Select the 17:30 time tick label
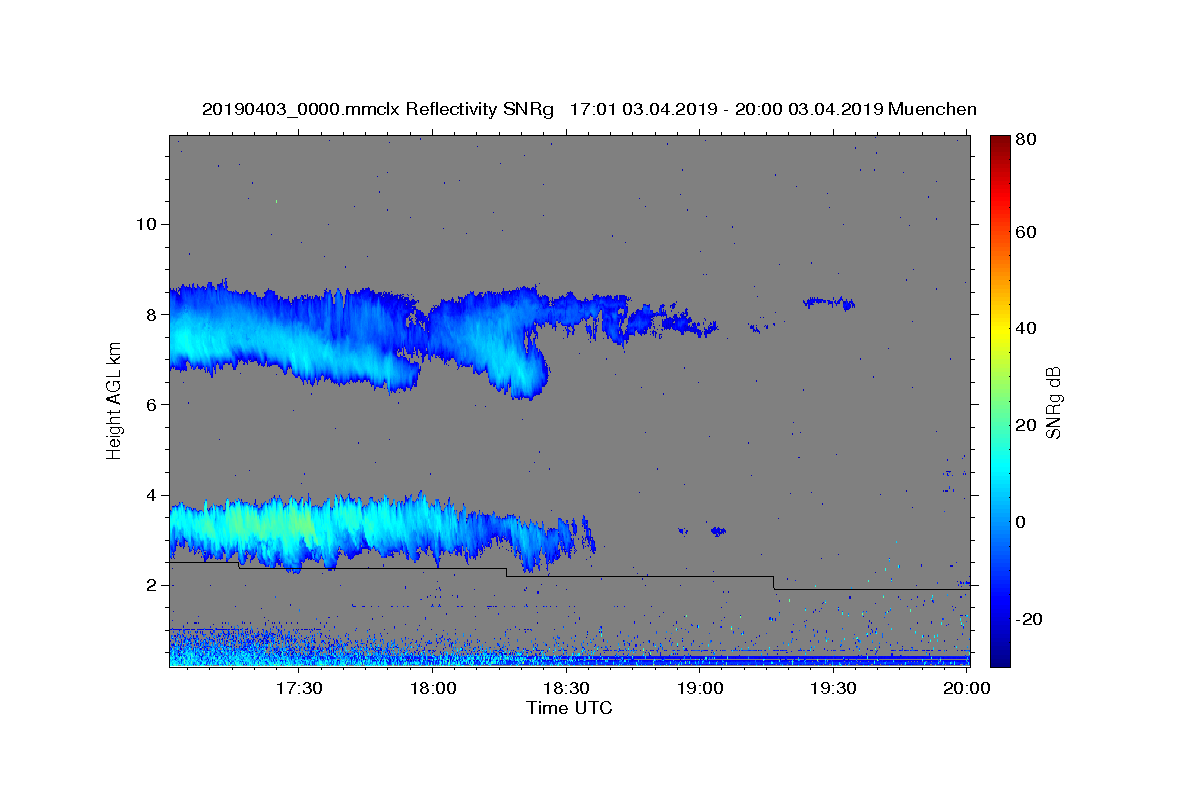The height and width of the screenshot is (800, 1200). [x=298, y=688]
